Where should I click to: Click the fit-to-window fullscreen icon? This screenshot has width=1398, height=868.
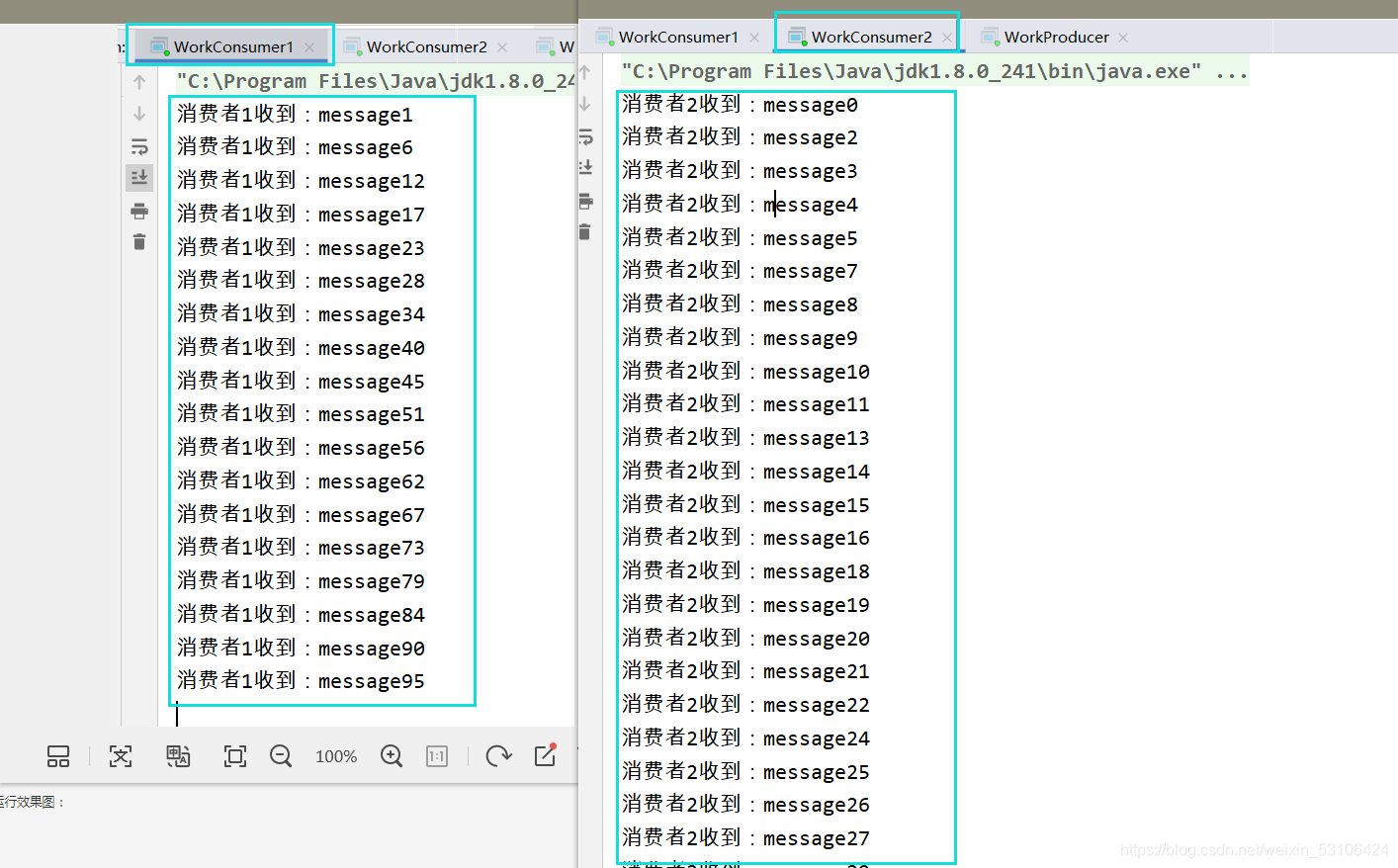235,756
